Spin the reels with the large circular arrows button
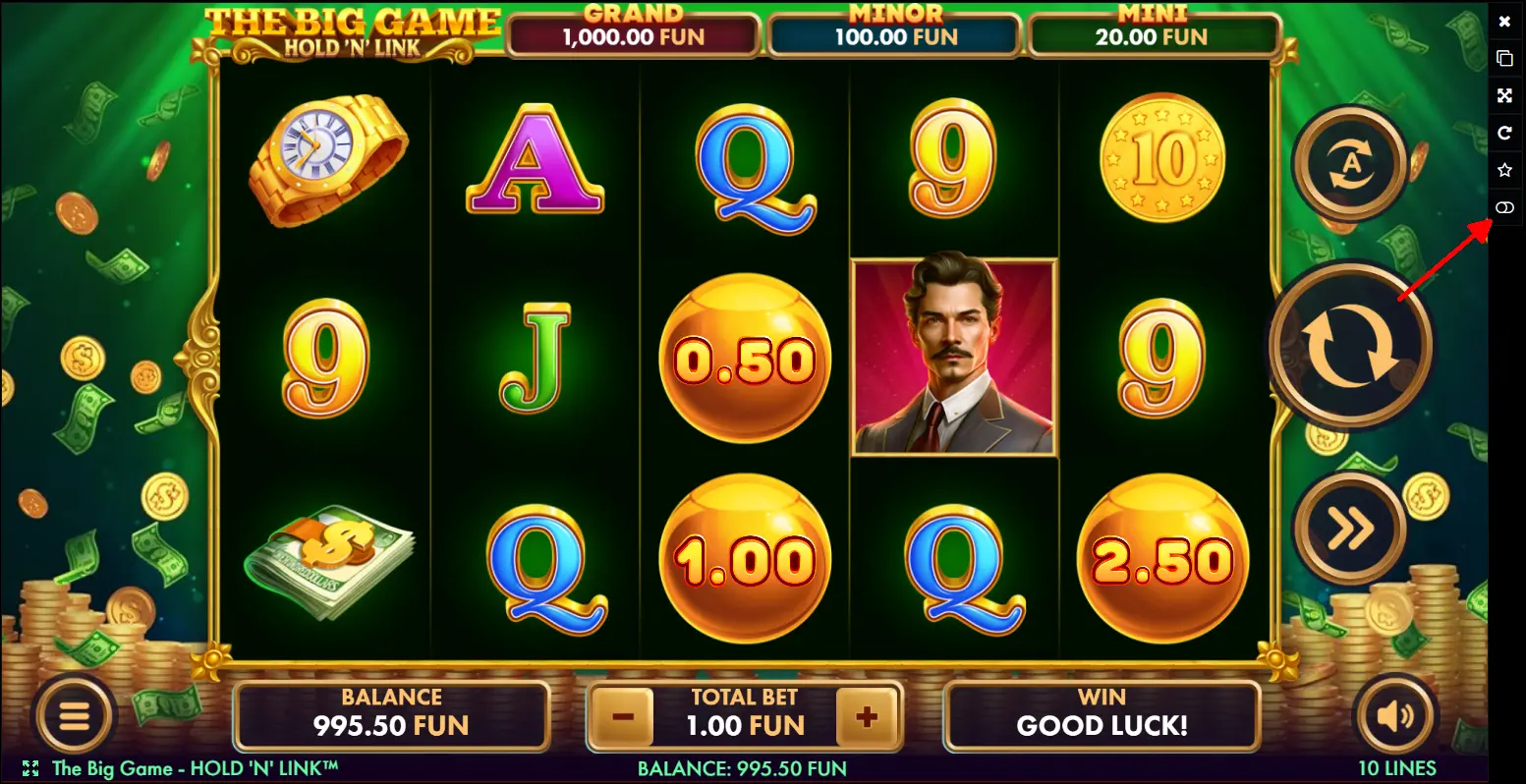 coord(1350,345)
